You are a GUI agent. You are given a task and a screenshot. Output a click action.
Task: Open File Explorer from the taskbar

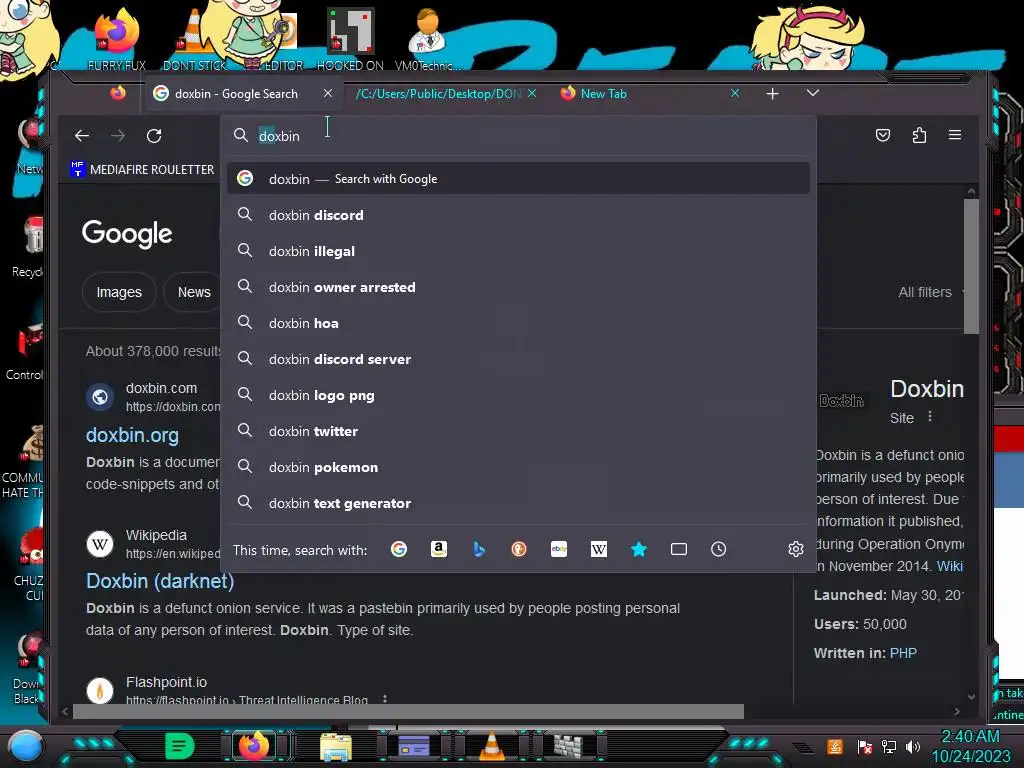point(336,746)
